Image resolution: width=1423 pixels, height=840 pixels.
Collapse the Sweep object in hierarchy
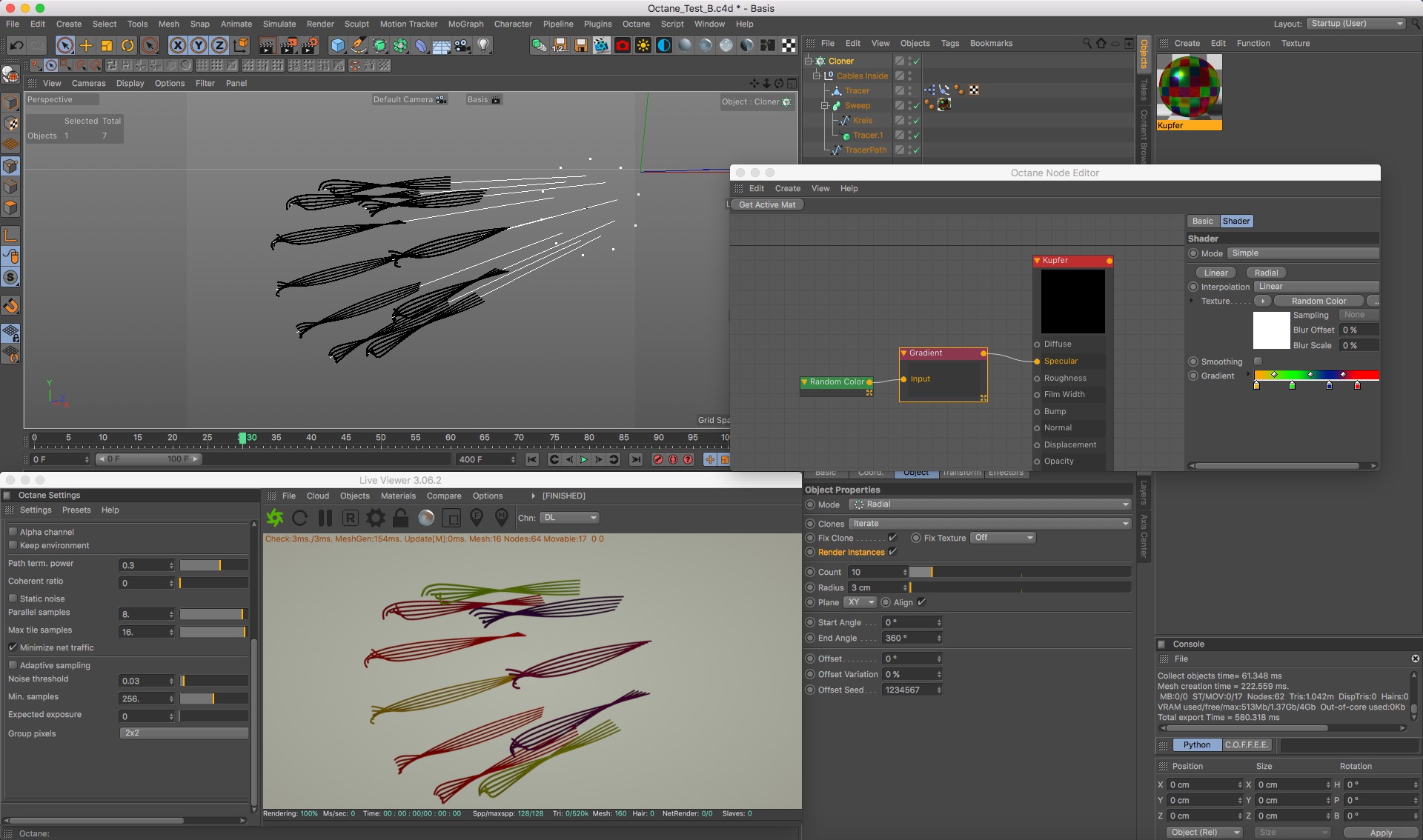[823, 105]
